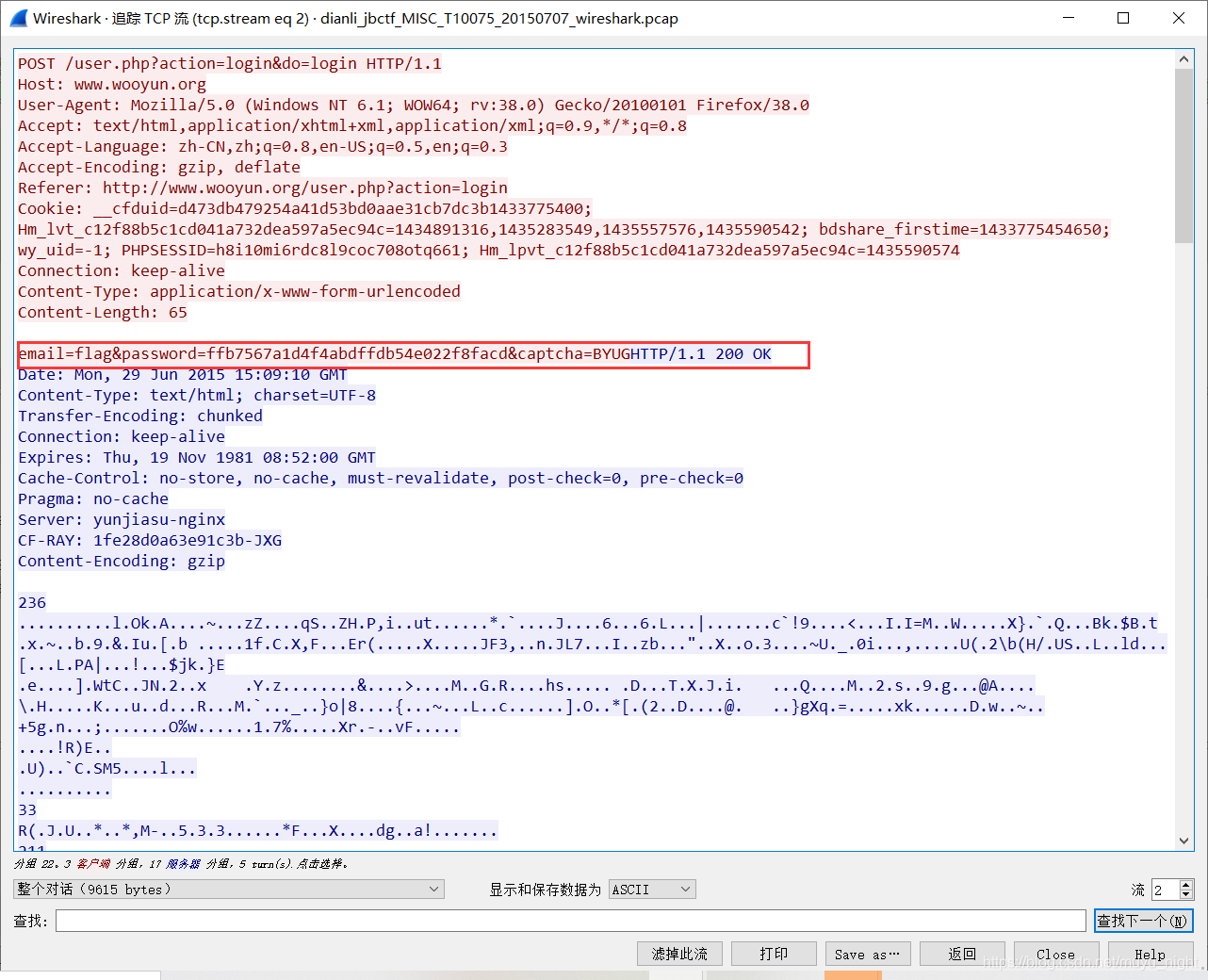Click the 'Cookie: __cfduid' line
Viewport: 1208px width, 980px height.
[305, 208]
